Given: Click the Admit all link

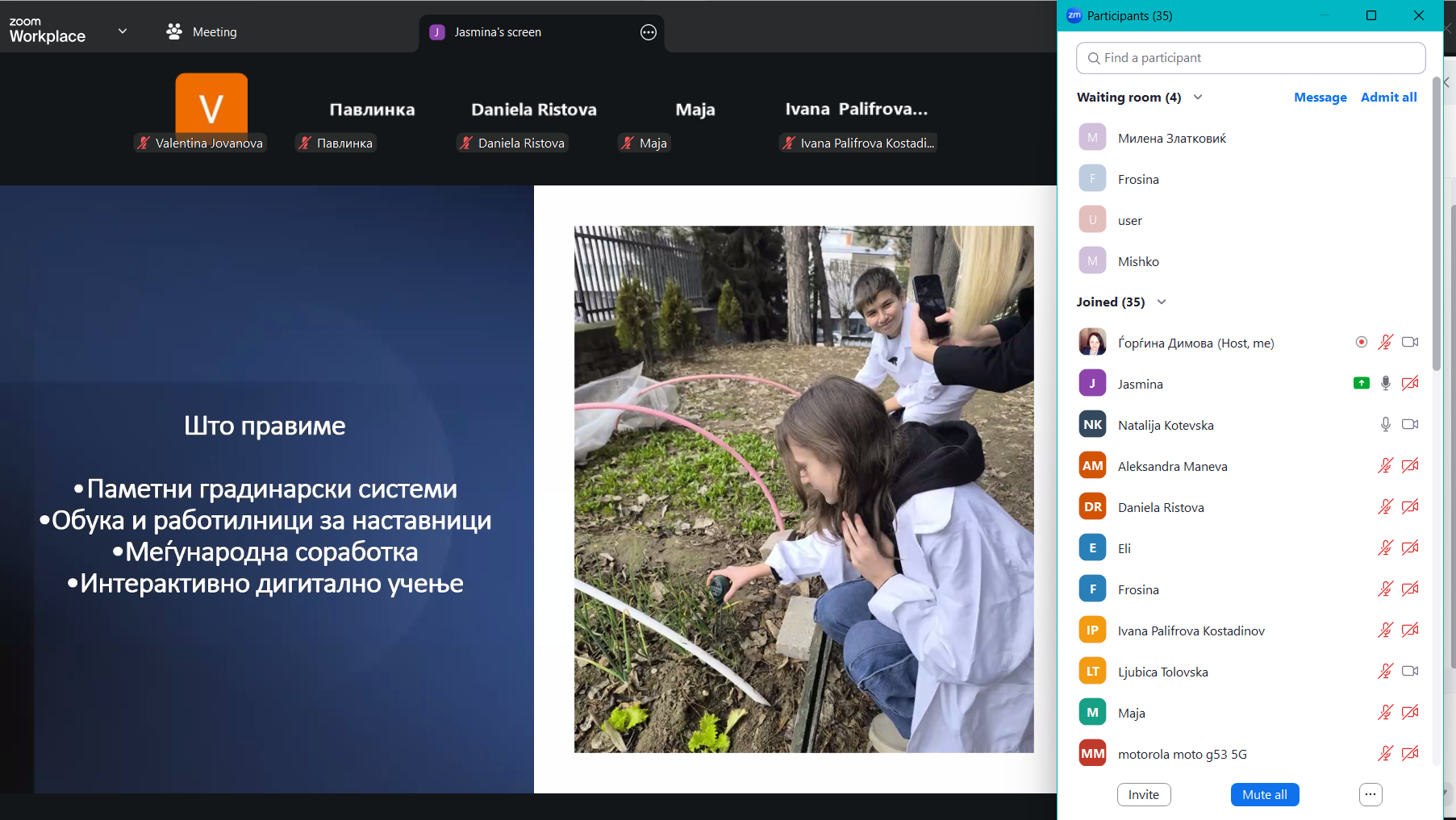Looking at the screenshot, I should click(1388, 97).
